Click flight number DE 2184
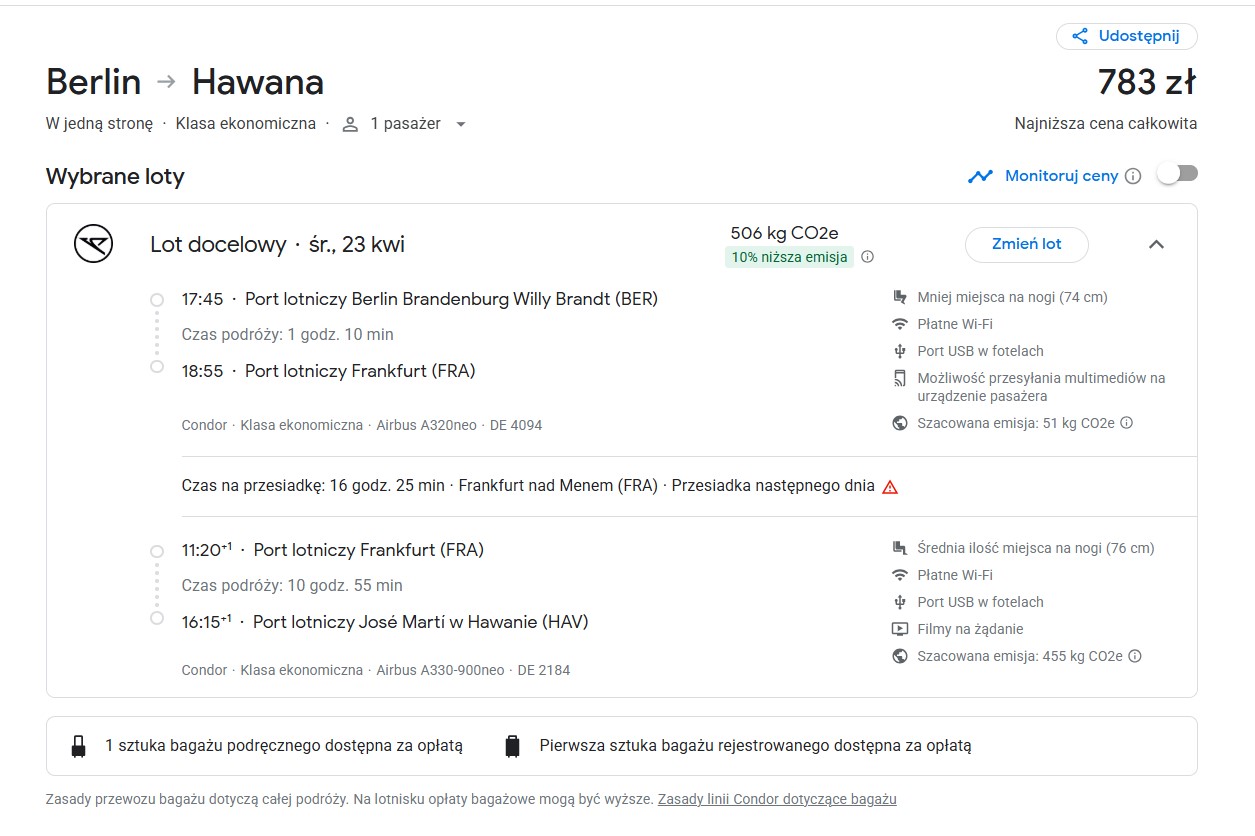Viewport: 1255px width, 836px height. [x=544, y=670]
